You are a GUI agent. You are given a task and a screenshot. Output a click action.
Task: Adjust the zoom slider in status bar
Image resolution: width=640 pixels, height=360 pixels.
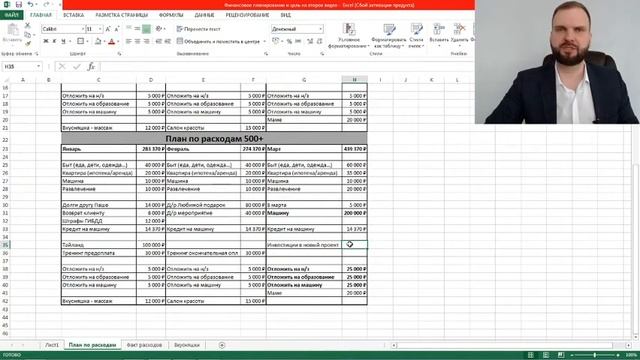(595, 355)
